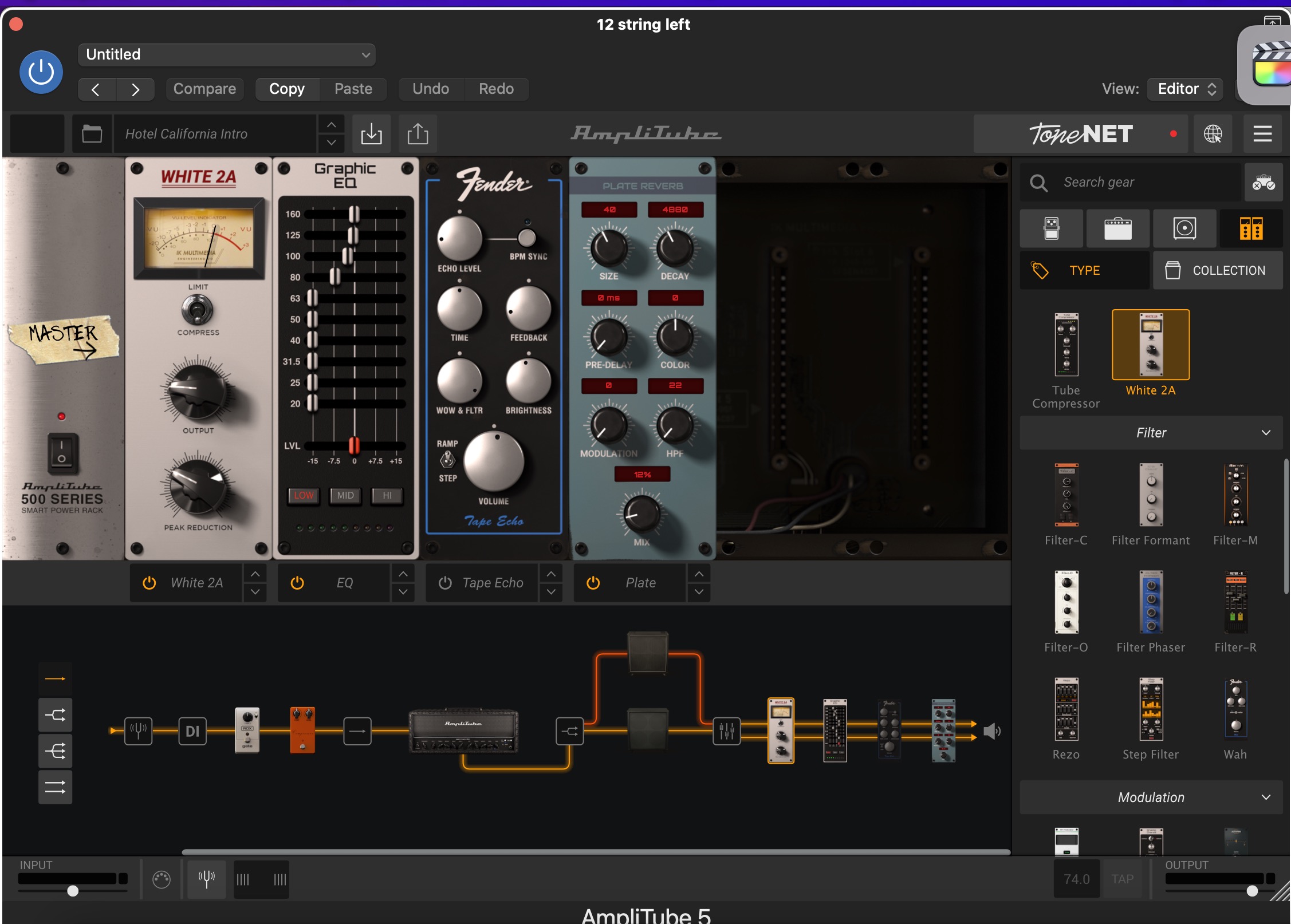Go to previous preset arrow
This screenshot has height=924, width=1291.
coord(96,89)
